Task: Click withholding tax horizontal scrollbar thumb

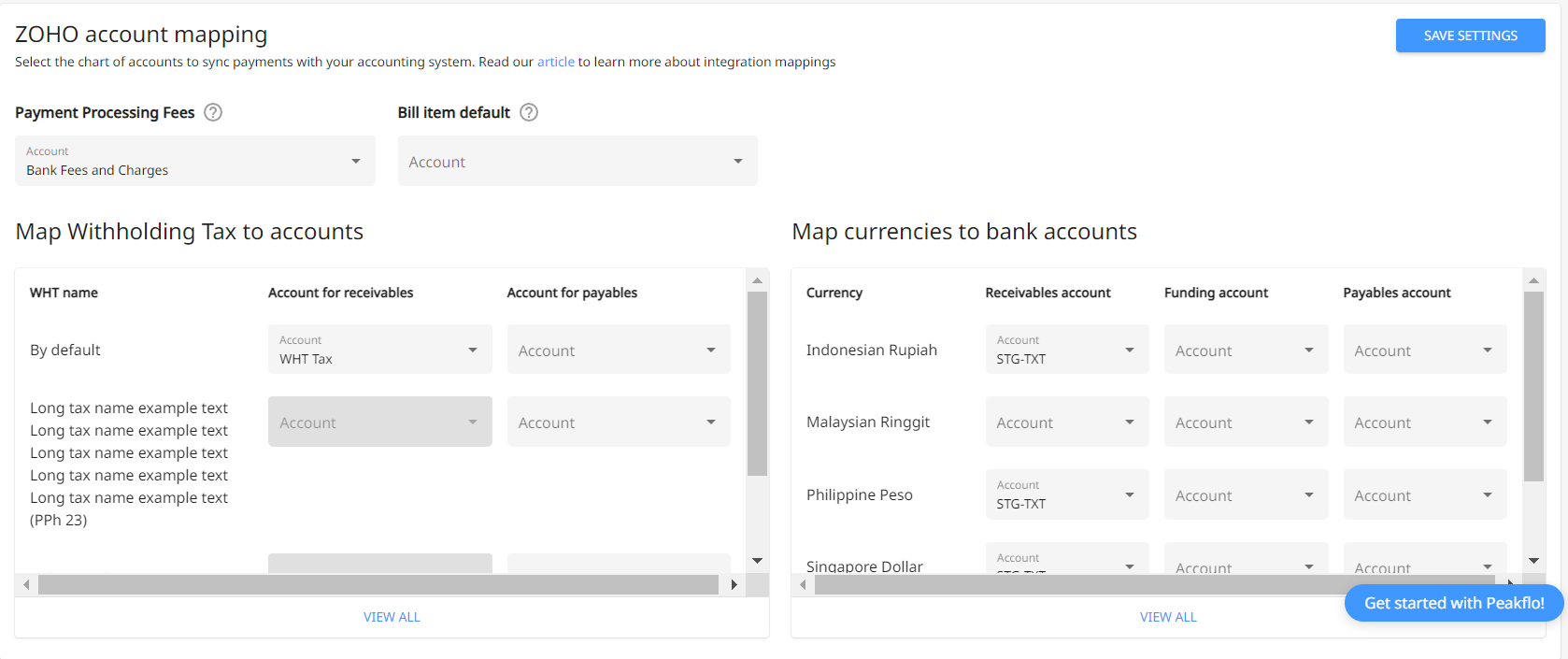Action: pyautogui.click(x=378, y=585)
